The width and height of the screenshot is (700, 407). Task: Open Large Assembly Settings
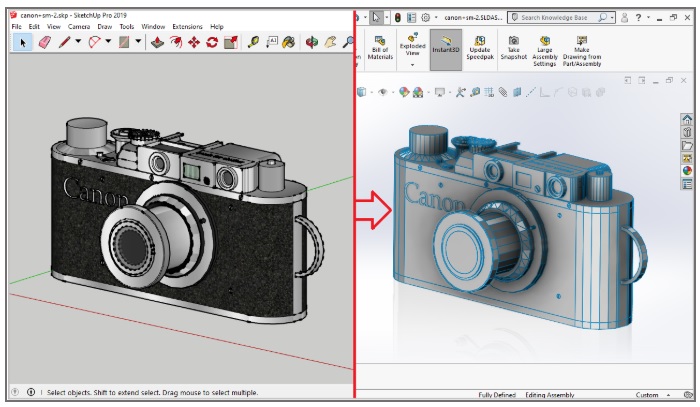click(x=545, y=51)
